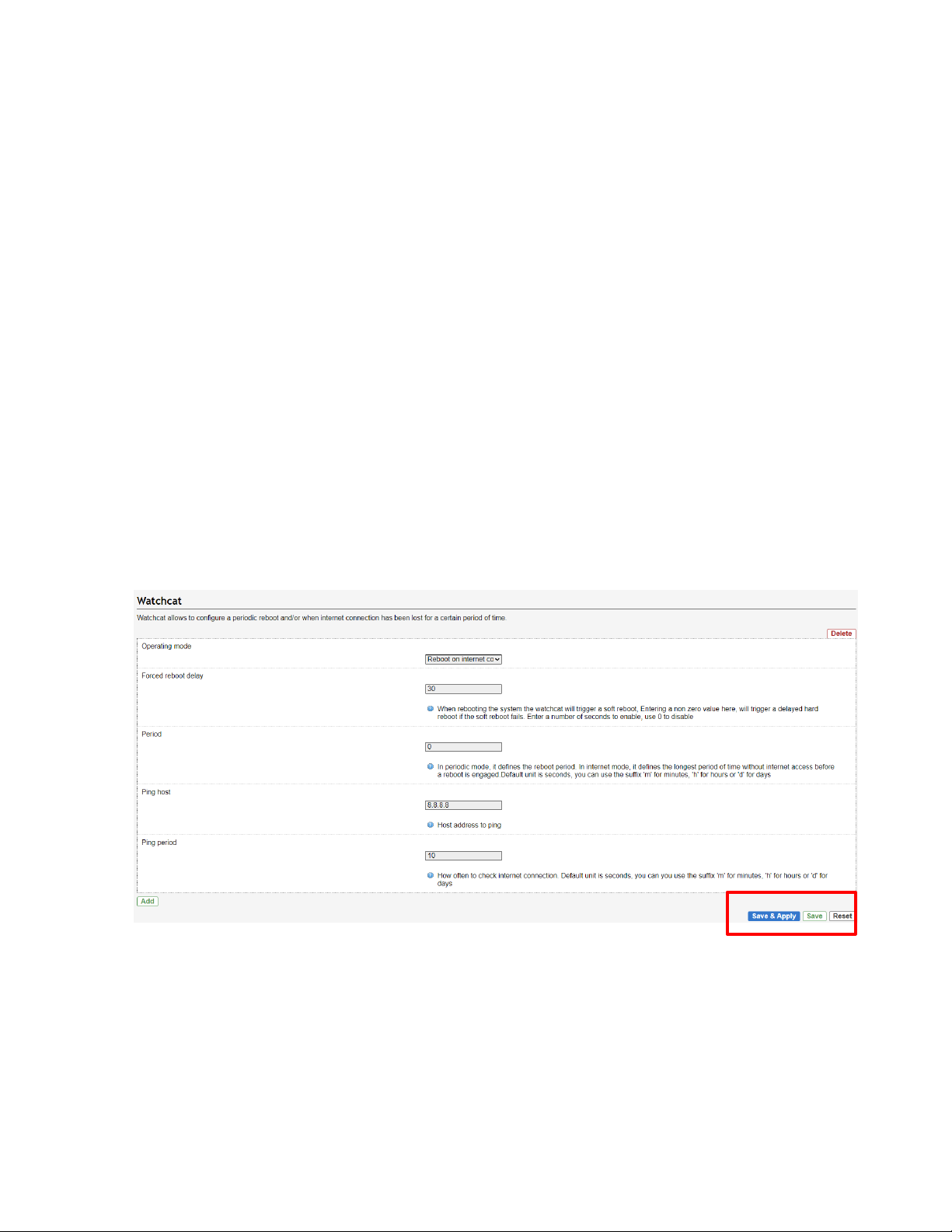
Task: Select the Ping host field containing 8.8.8.8
Action: 463,805
